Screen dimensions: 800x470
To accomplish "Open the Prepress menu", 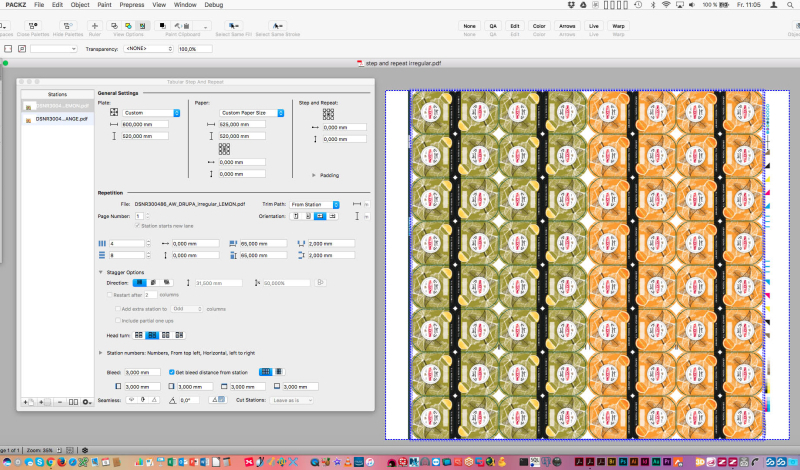I will pyautogui.click(x=132, y=5).
